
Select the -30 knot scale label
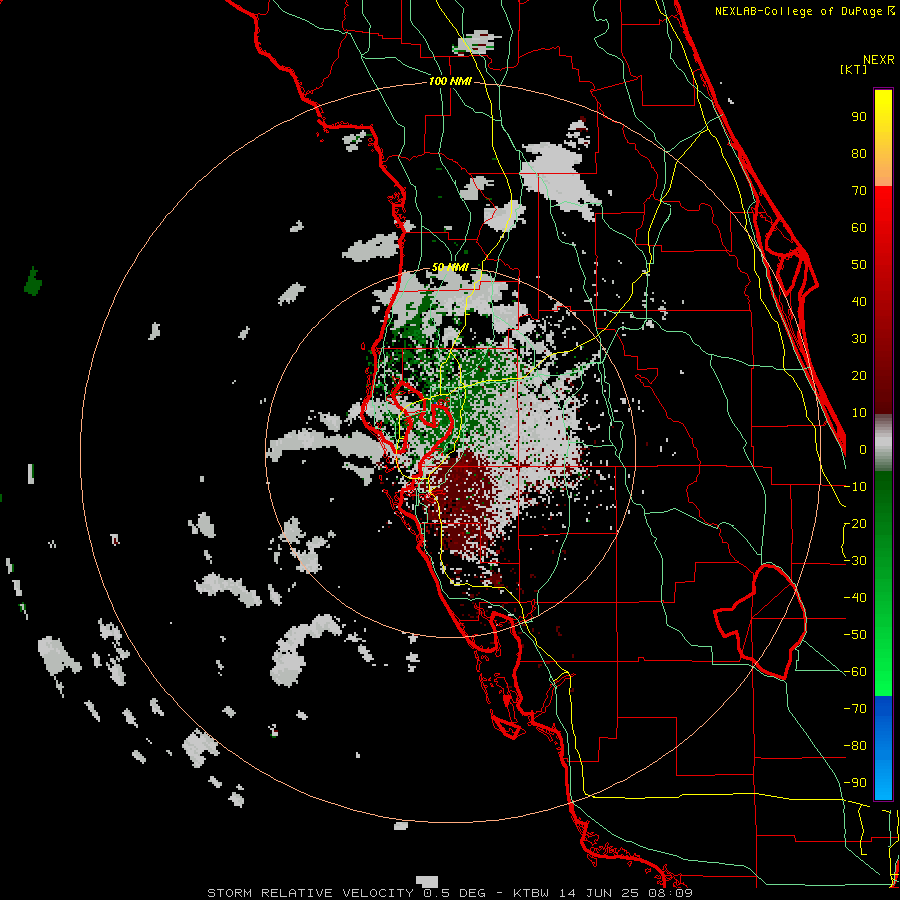click(855, 561)
